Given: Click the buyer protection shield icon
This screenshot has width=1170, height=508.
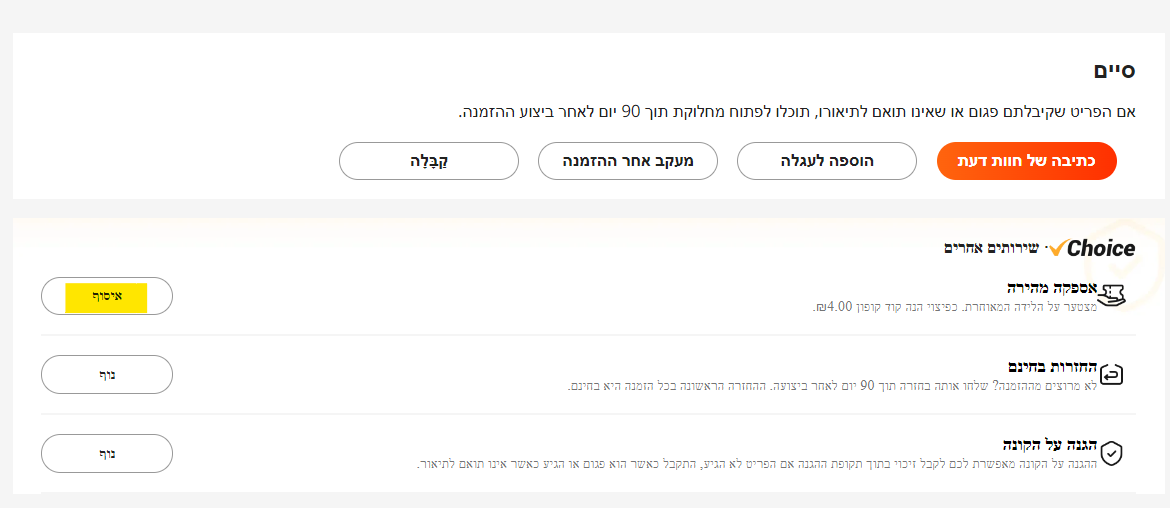Looking at the screenshot, I should click(1112, 453).
